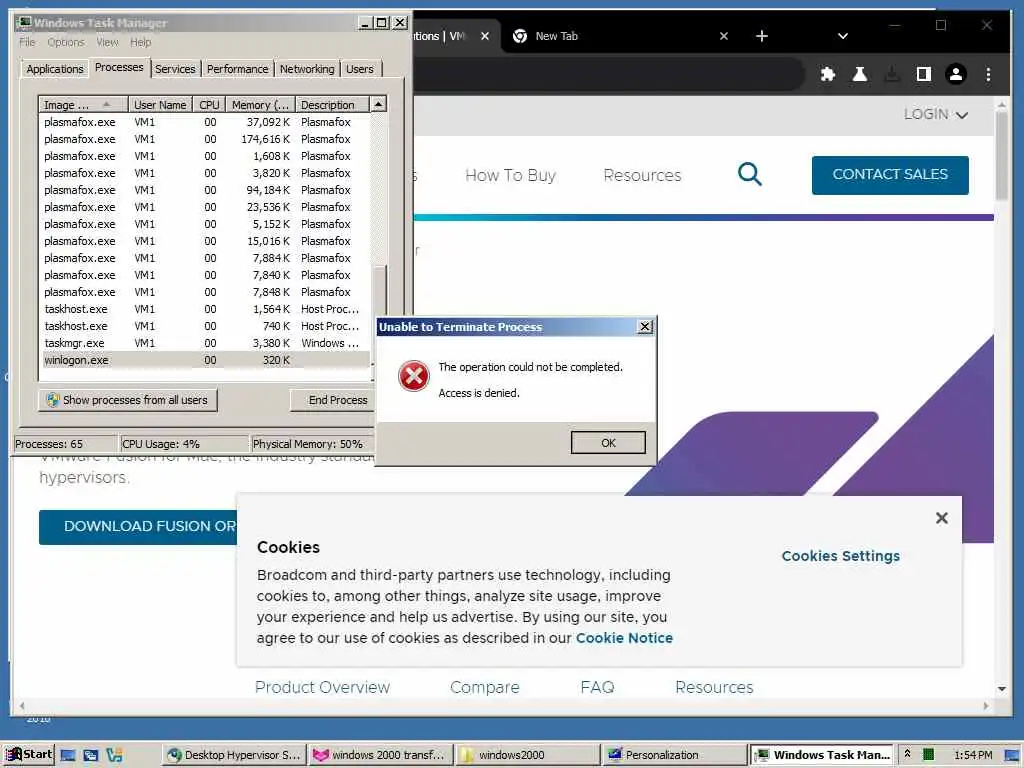
Task: Select the taskmgr.exe process row
Action: tap(205, 343)
